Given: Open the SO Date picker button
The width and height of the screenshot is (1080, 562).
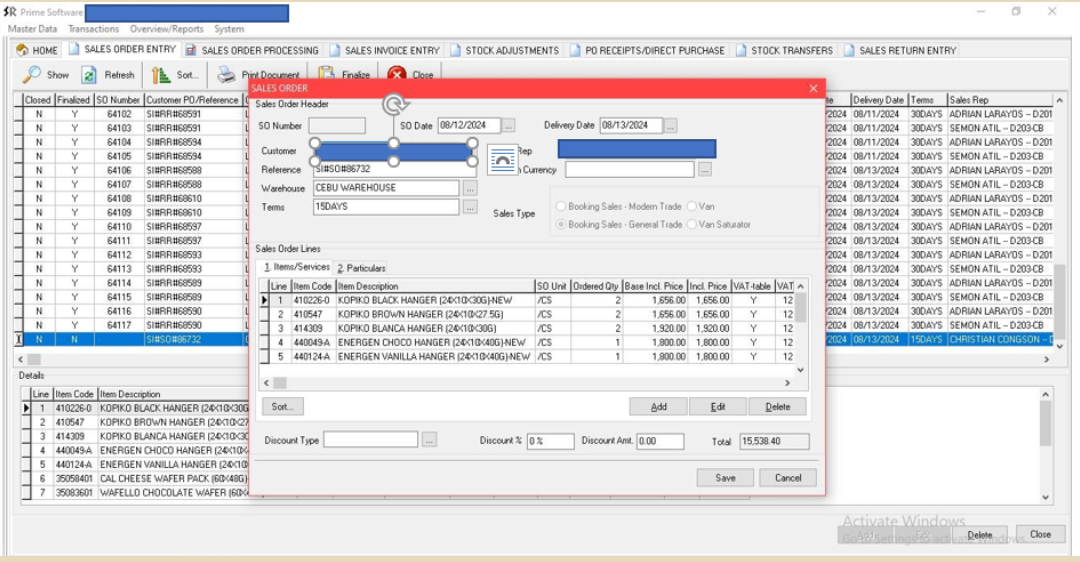Looking at the screenshot, I should point(509,126).
